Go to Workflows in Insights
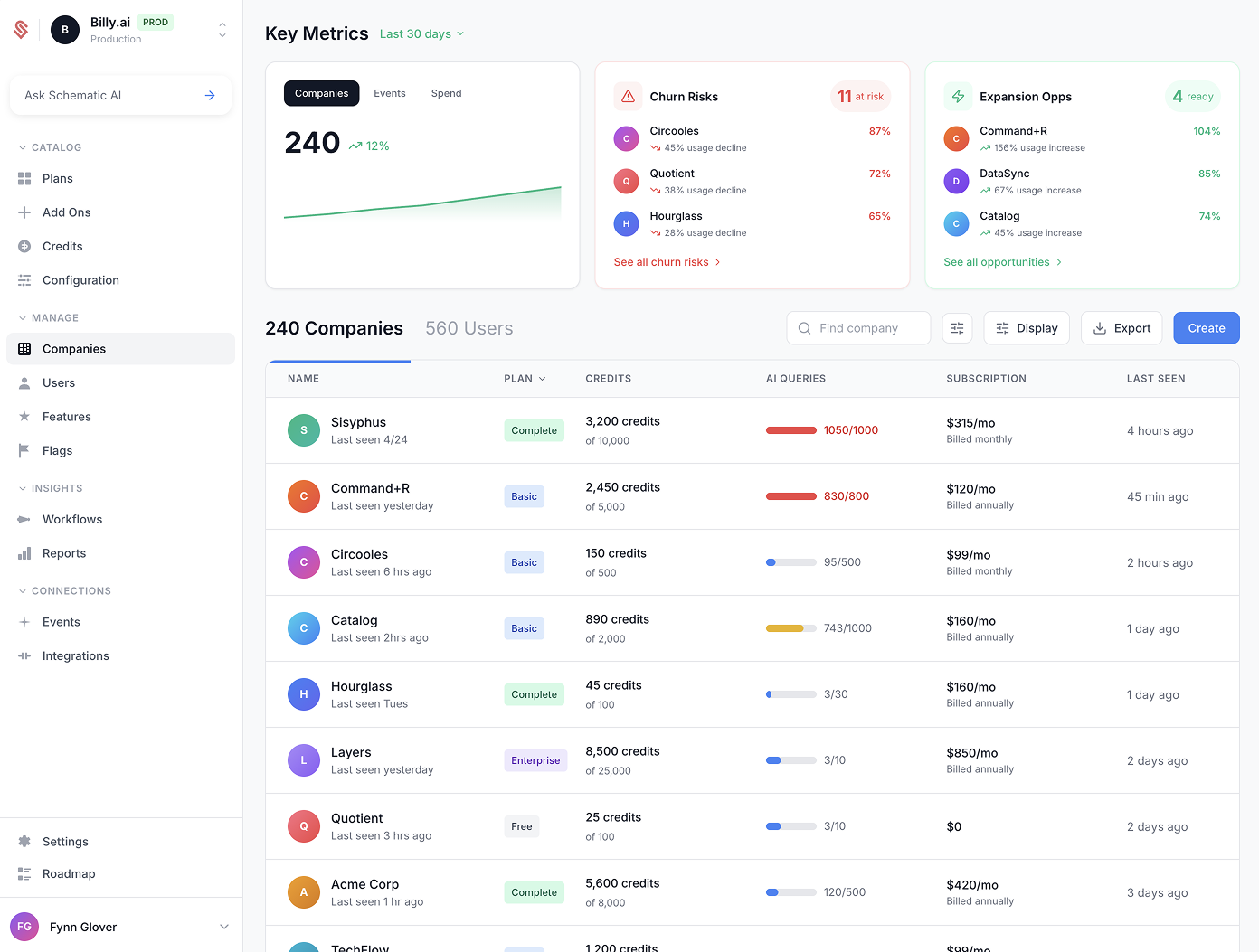This screenshot has height=952, width=1259. coord(72,519)
